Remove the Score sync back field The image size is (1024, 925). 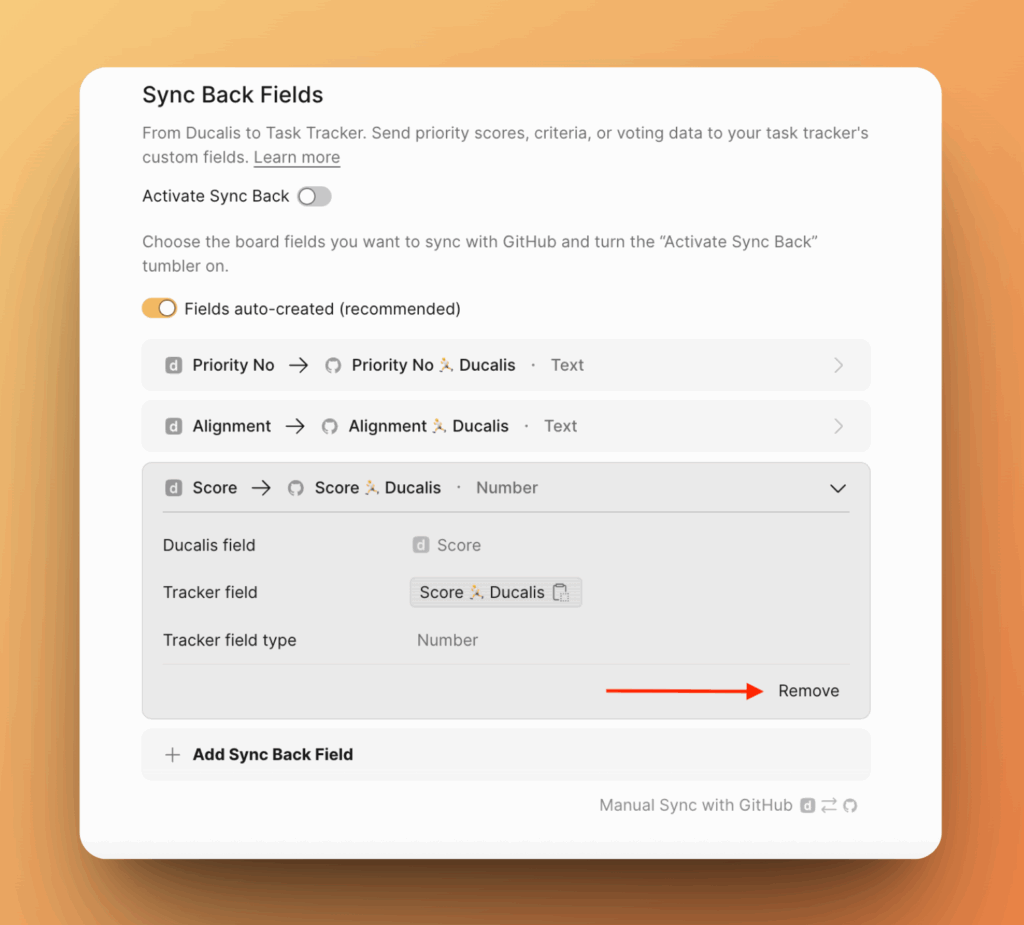pos(808,691)
